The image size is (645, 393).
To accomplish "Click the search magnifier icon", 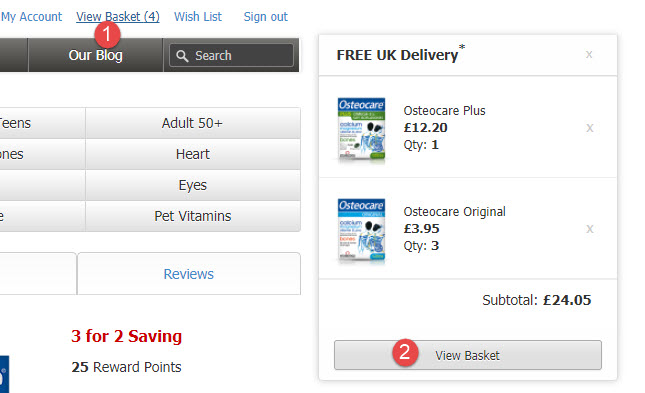I will pyautogui.click(x=182, y=56).
